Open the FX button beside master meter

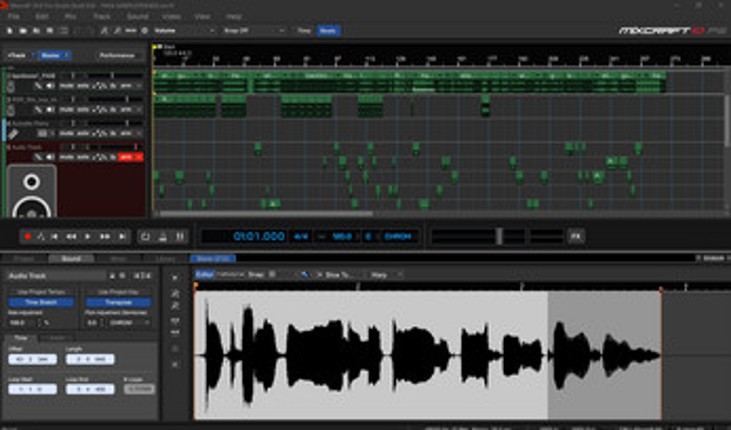click(575, 236)
